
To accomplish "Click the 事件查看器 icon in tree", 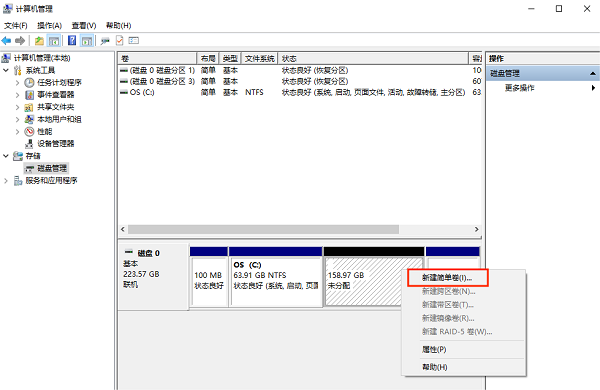I will tap(29, 95).
